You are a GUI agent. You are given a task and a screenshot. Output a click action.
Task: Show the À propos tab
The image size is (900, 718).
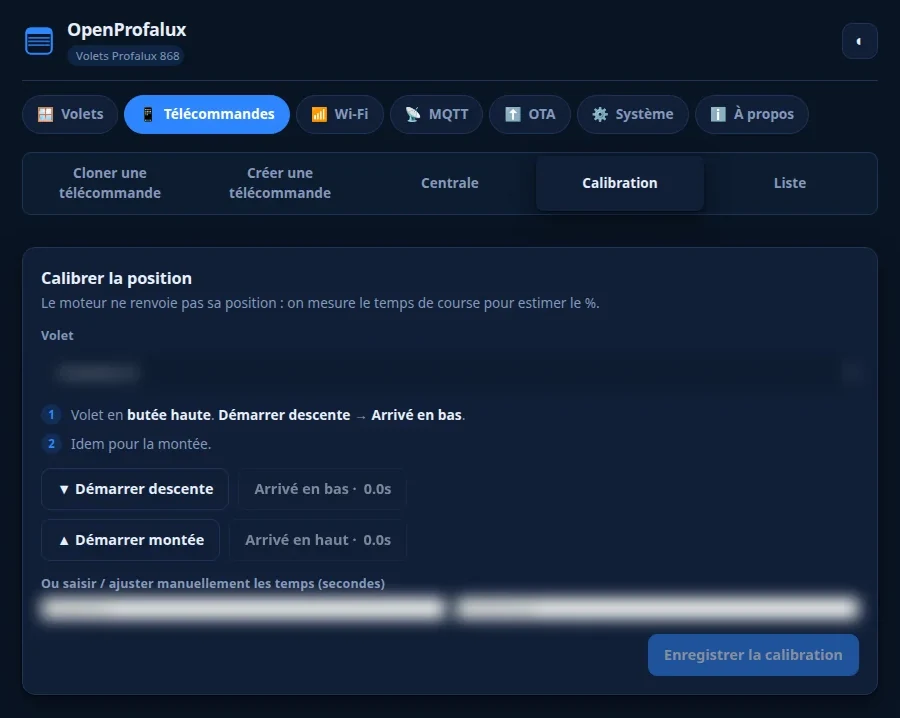tap(752, 114)
